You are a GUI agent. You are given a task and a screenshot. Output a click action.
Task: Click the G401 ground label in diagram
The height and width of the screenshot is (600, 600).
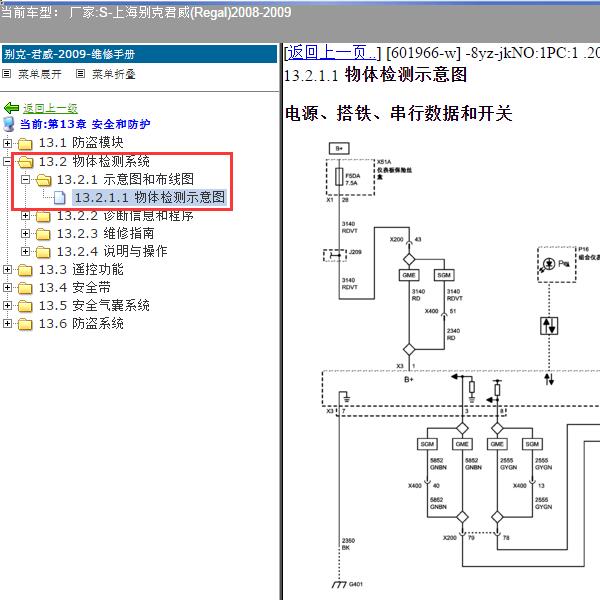355,584
